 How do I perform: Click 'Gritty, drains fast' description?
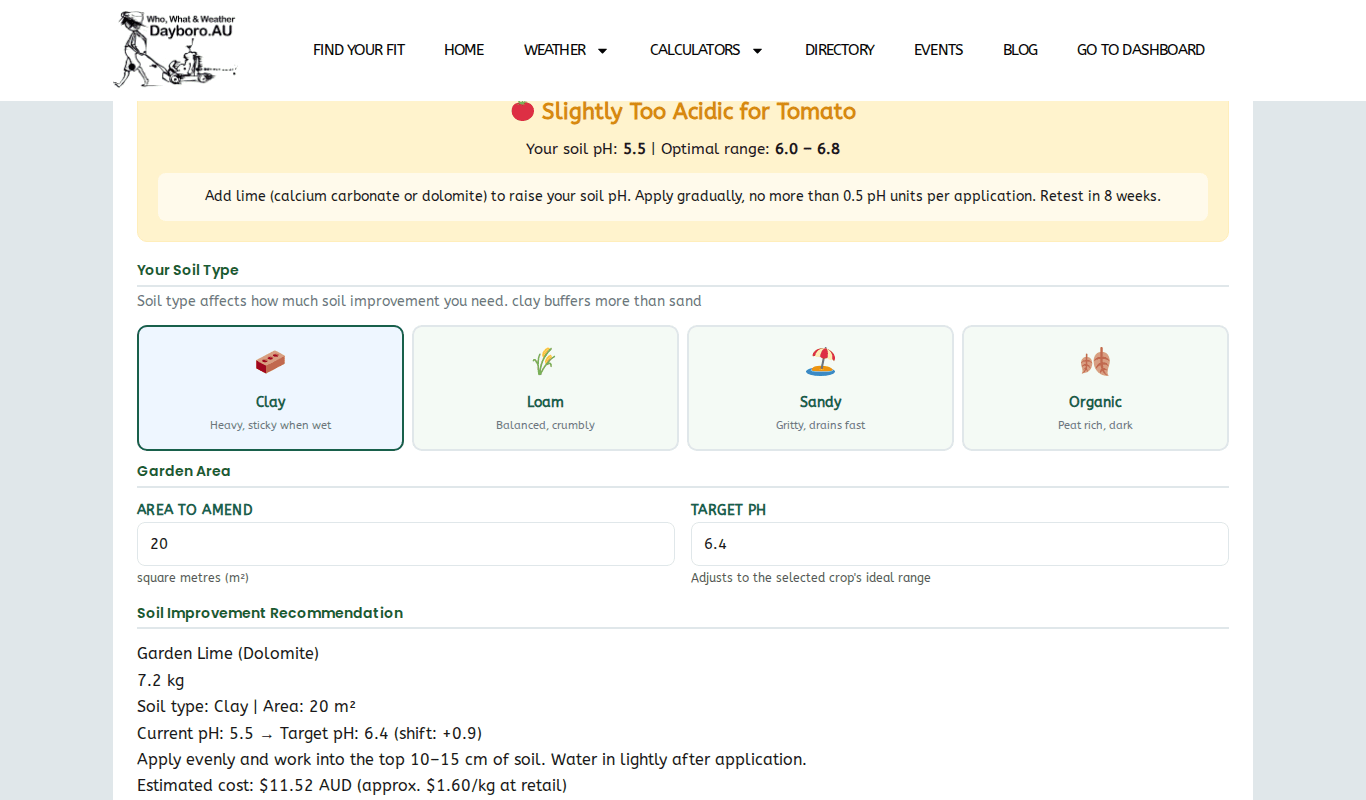820,425
